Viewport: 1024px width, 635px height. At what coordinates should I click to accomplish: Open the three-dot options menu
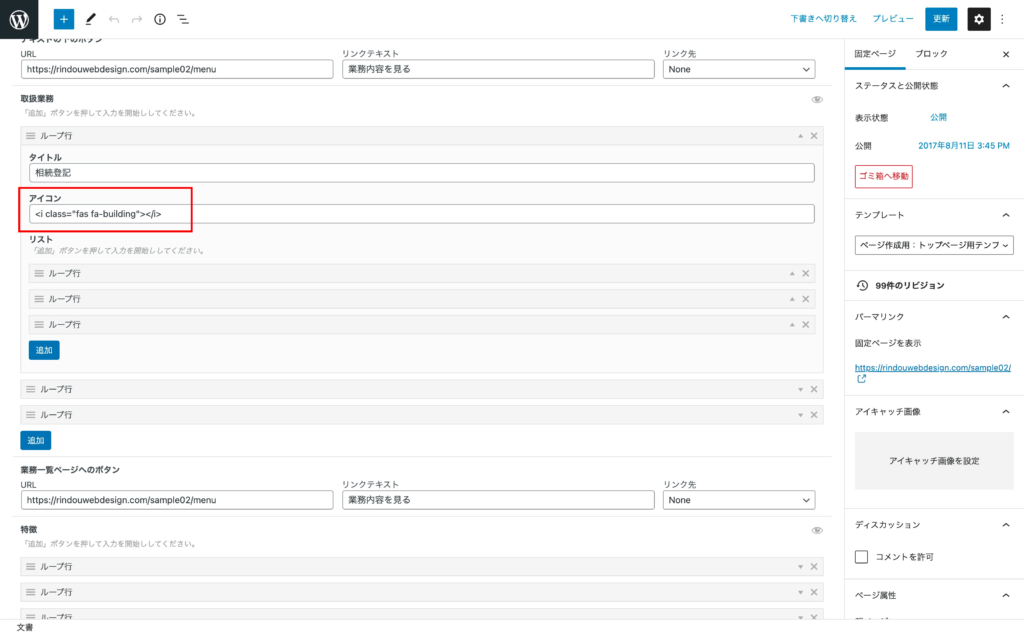coord(1002,19)
